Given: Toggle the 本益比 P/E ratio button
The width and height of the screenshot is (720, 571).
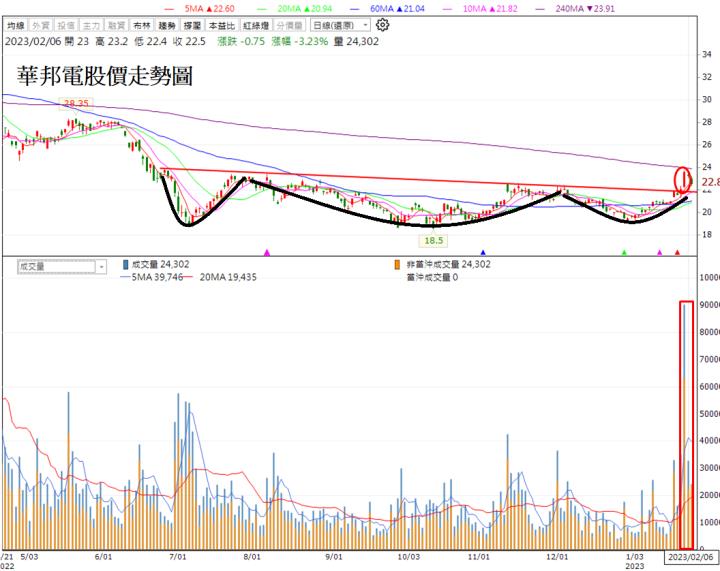Looking at the screenshot, I should tap(222, 25).
